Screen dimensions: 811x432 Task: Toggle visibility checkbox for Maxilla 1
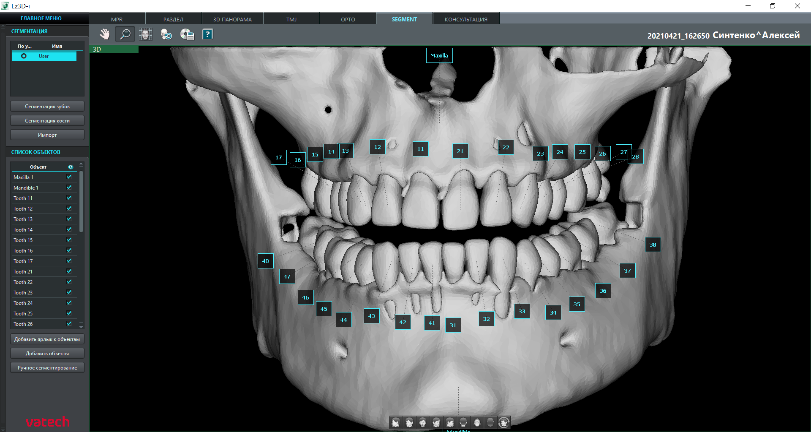(69, 177)
